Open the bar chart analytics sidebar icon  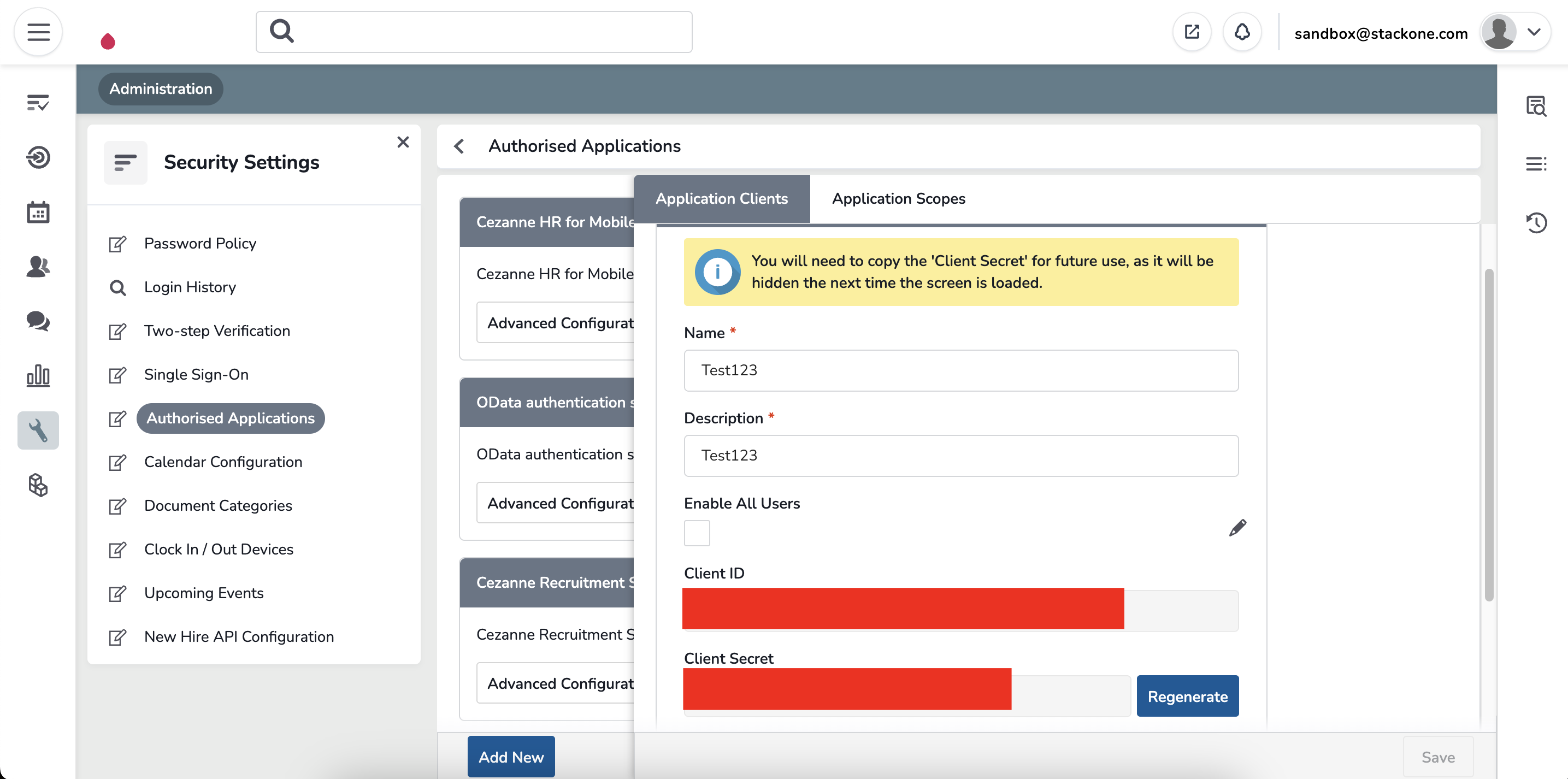point(38,376)
